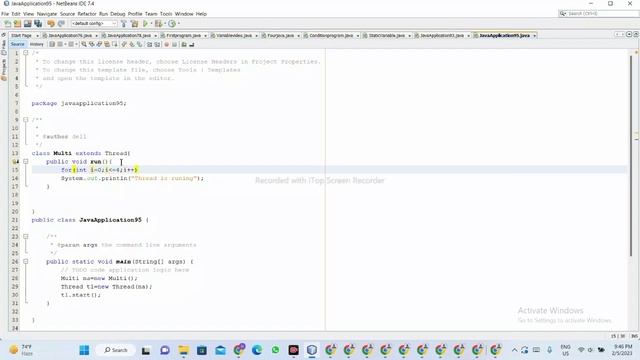Viewport: 640px width, 360px height.
Task: Open the Debug Project dropdown arrow
Action: point(164,24)
